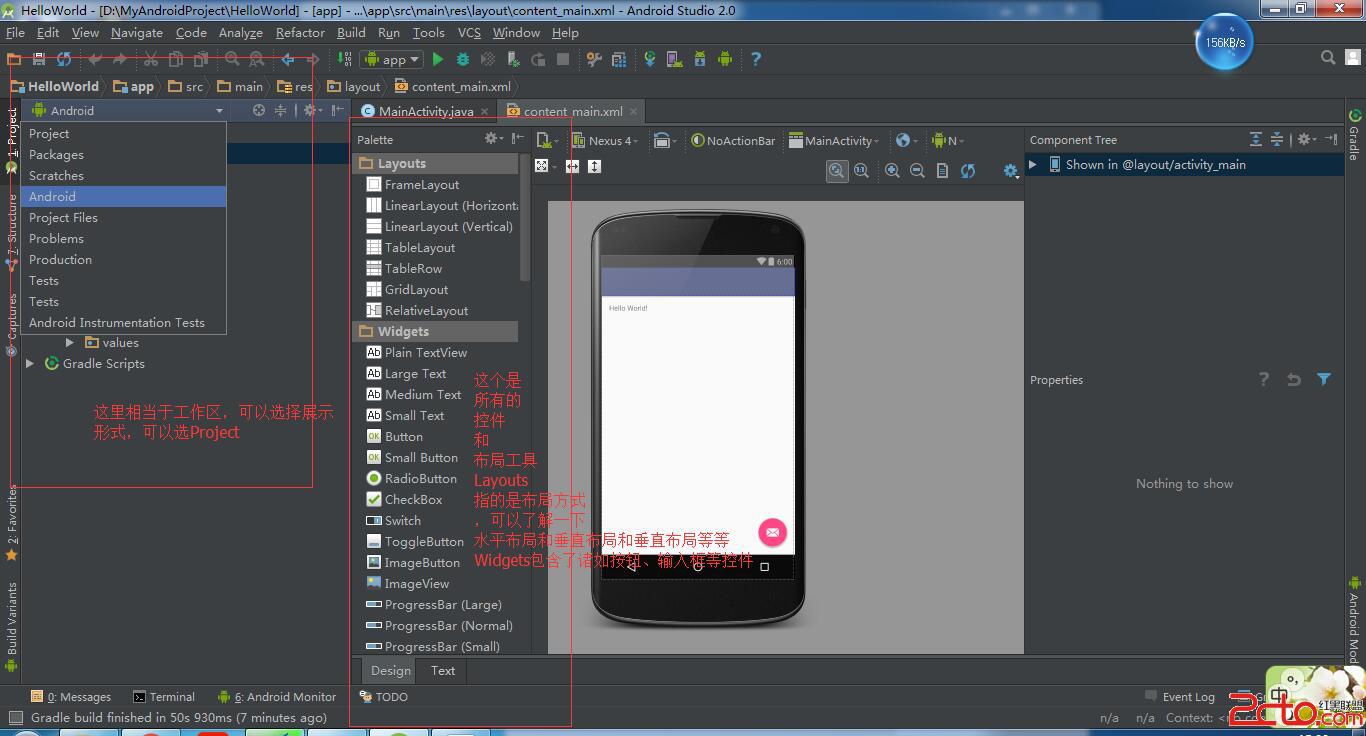Open the Help question mark icon
The image size is (1366, 736).
755,59
